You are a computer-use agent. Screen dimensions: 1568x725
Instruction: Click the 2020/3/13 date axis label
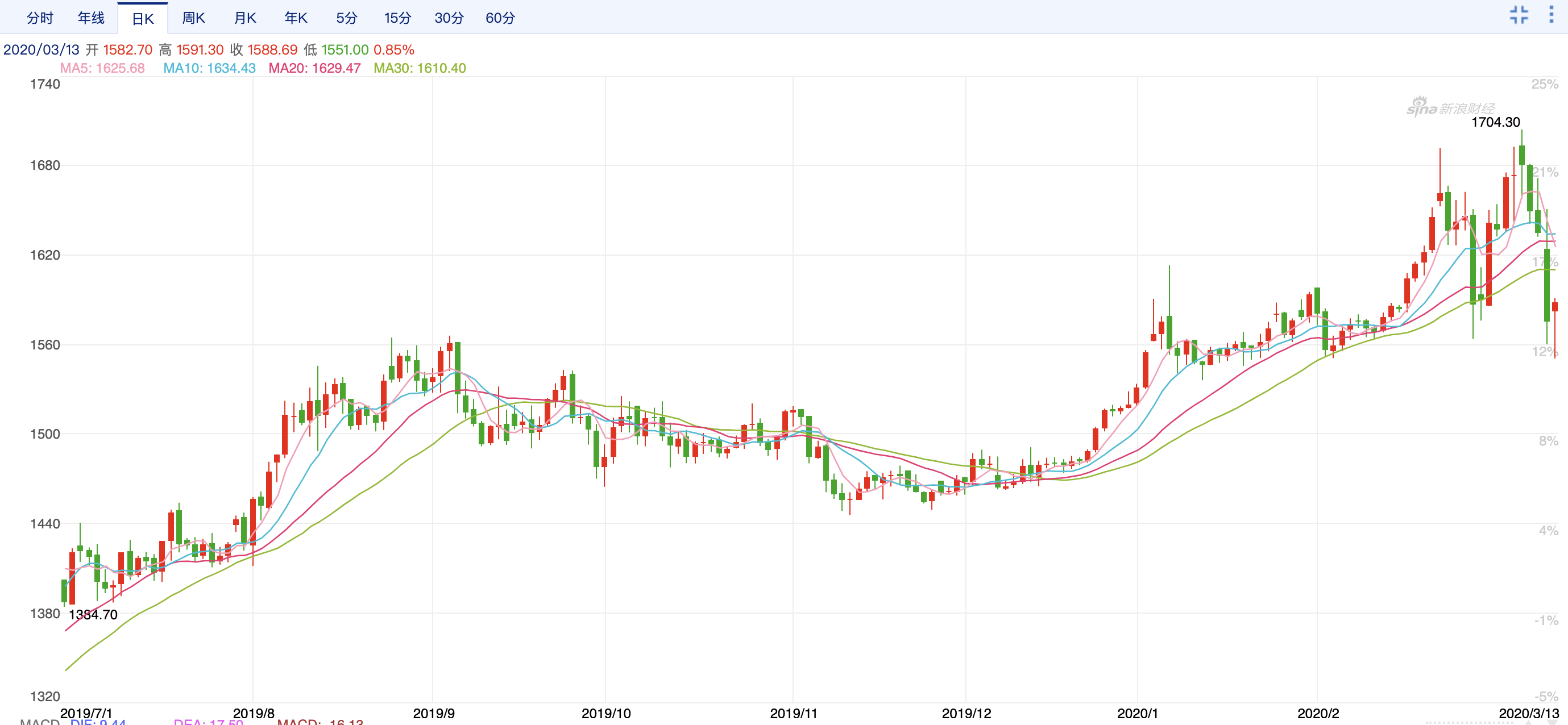click(1528, 714)
